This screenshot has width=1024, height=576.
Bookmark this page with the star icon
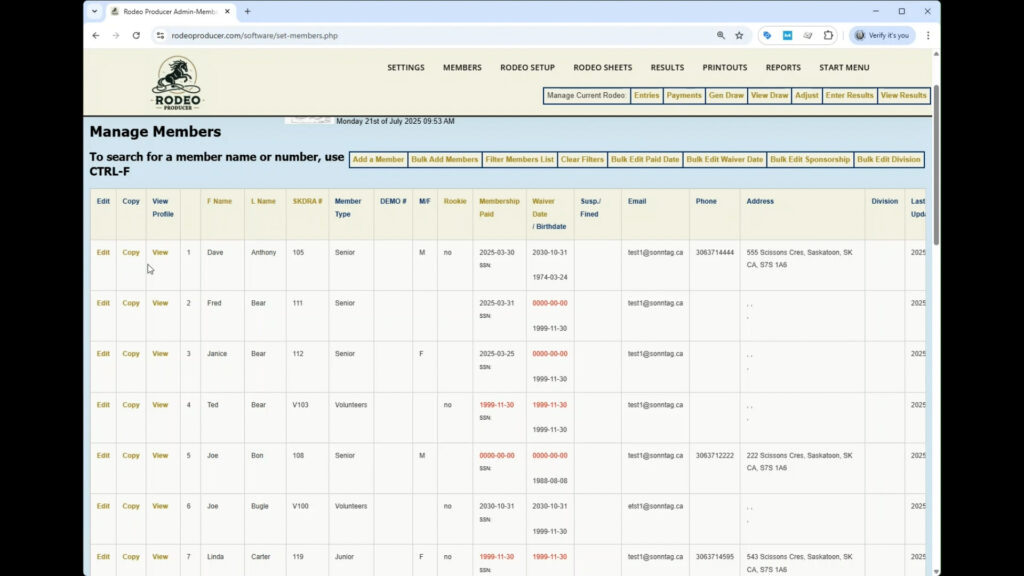(739, 35)
